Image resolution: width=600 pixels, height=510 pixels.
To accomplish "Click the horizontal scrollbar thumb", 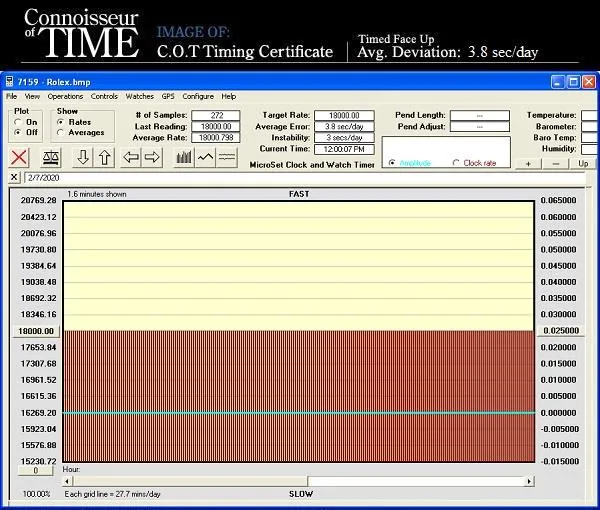I will (190, 481).
